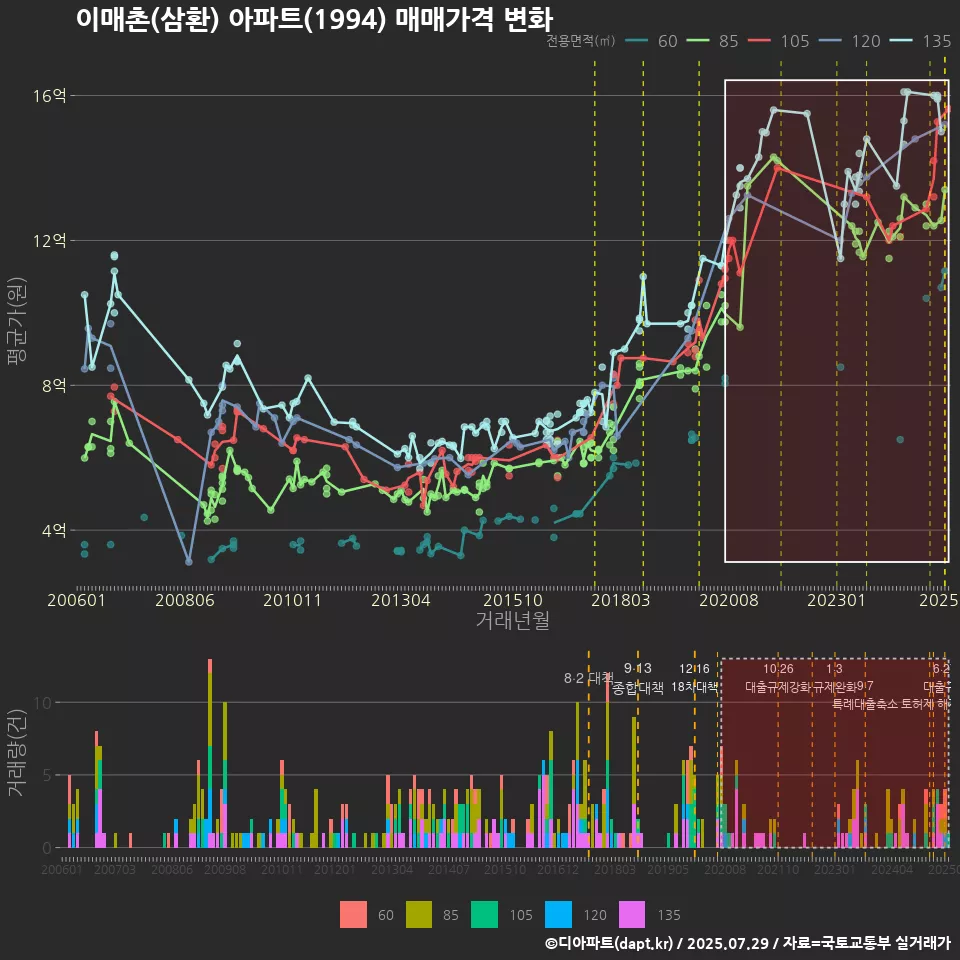The width and height of the screenshot is (960, 960).
Task: Click the 201510 price chart x-axis label
Action: pyautogui.click(x=513, y=600)
